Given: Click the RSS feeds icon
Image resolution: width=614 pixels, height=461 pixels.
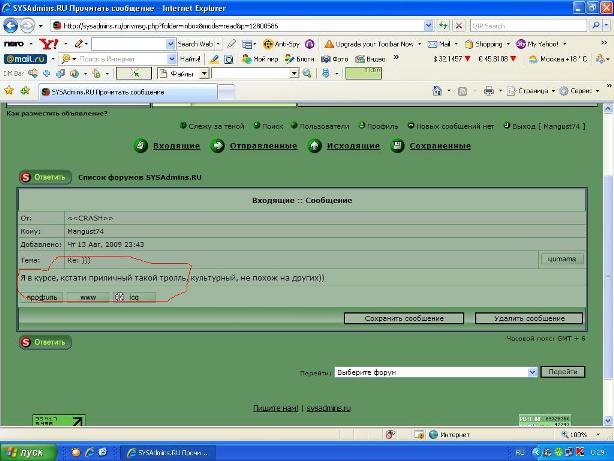Looking at the screenshot, I should tap(462, 91).
